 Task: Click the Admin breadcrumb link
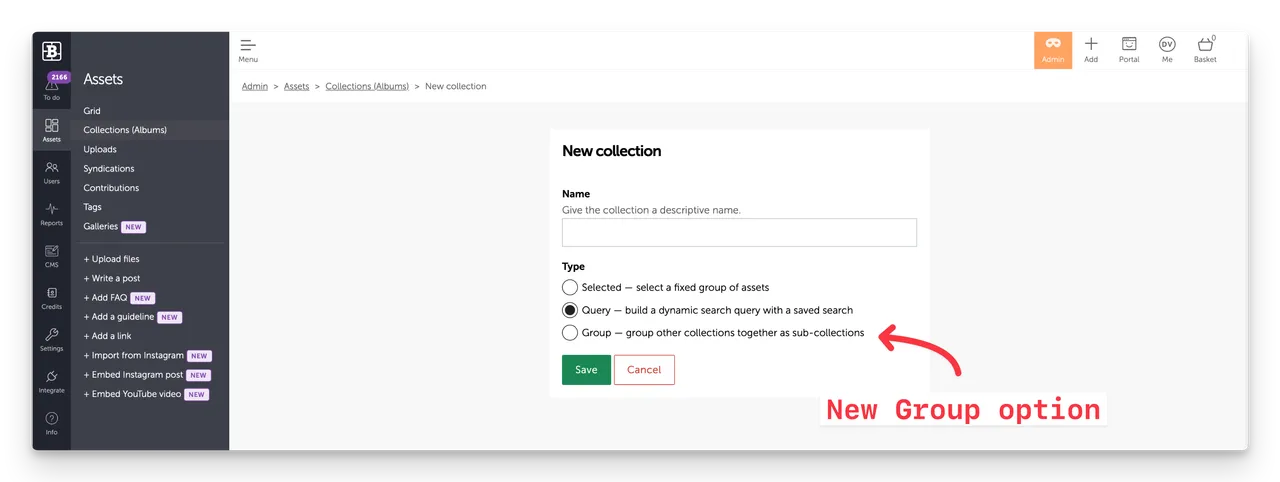pyautogui.click(x=255, y=86)
